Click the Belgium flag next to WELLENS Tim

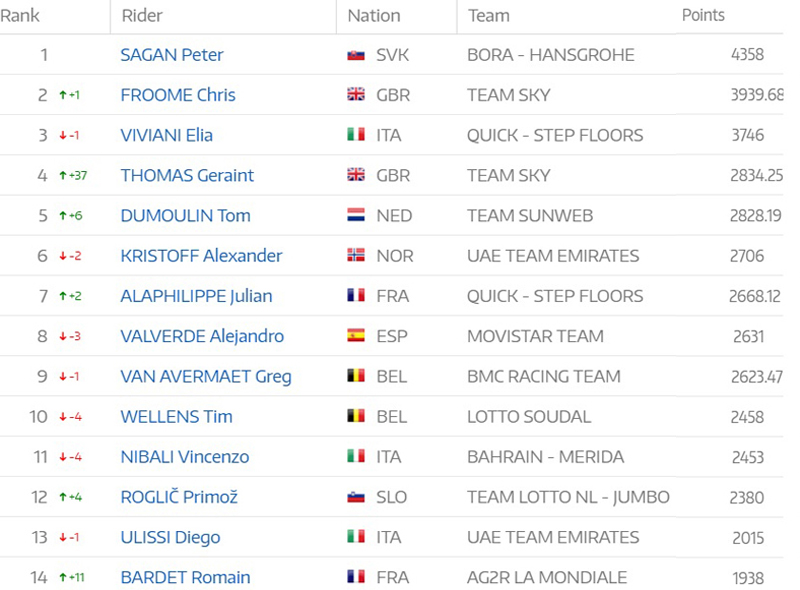coord(355,417)
